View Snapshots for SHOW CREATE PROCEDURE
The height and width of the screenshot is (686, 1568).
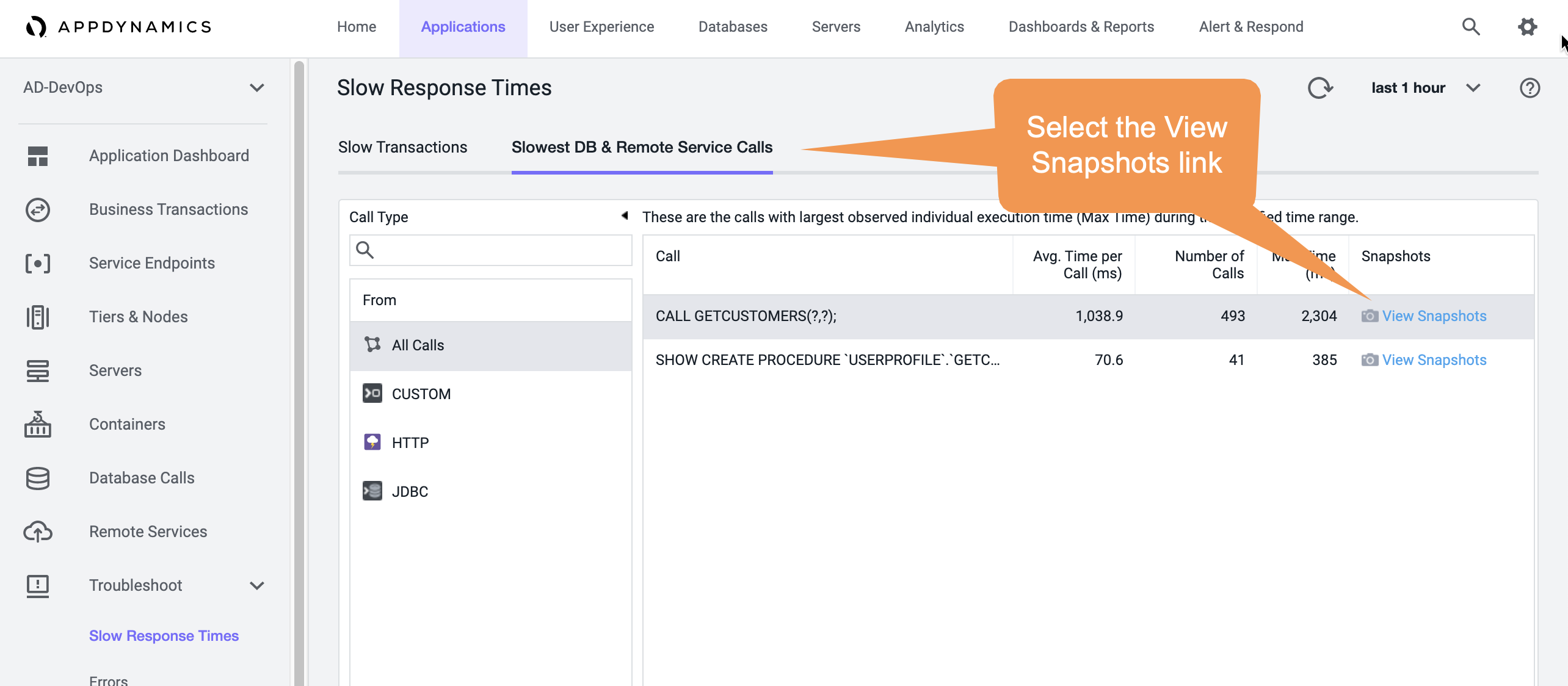point(1434,360)
